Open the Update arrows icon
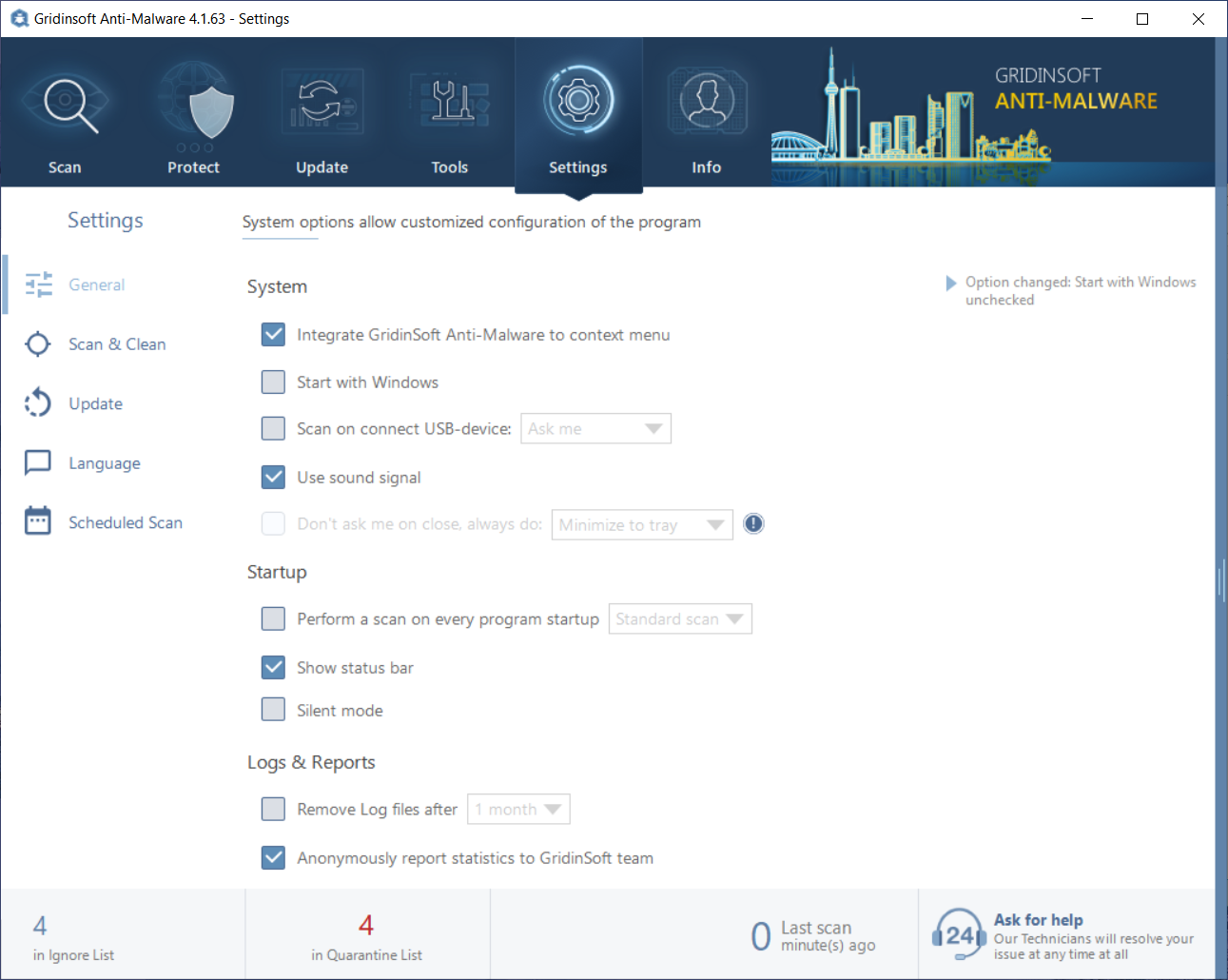Viewport: 1228px width, 980px height. tap(322, 103)
